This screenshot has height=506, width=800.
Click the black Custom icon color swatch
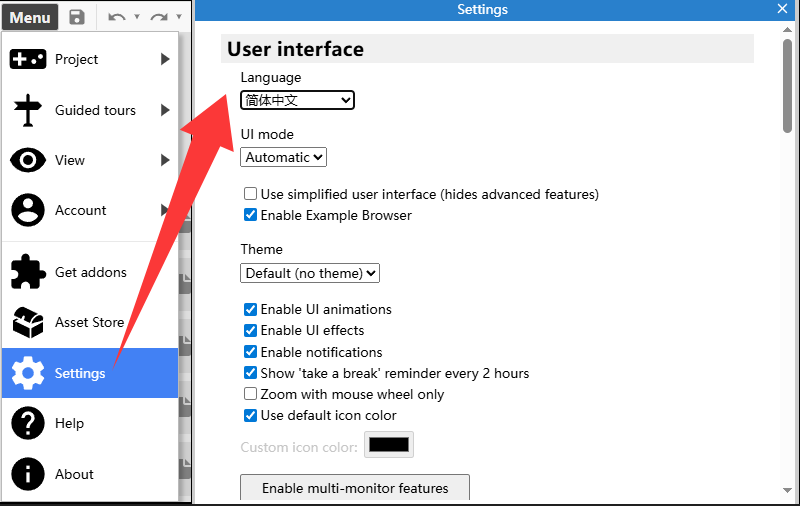[x=389, y=445]
